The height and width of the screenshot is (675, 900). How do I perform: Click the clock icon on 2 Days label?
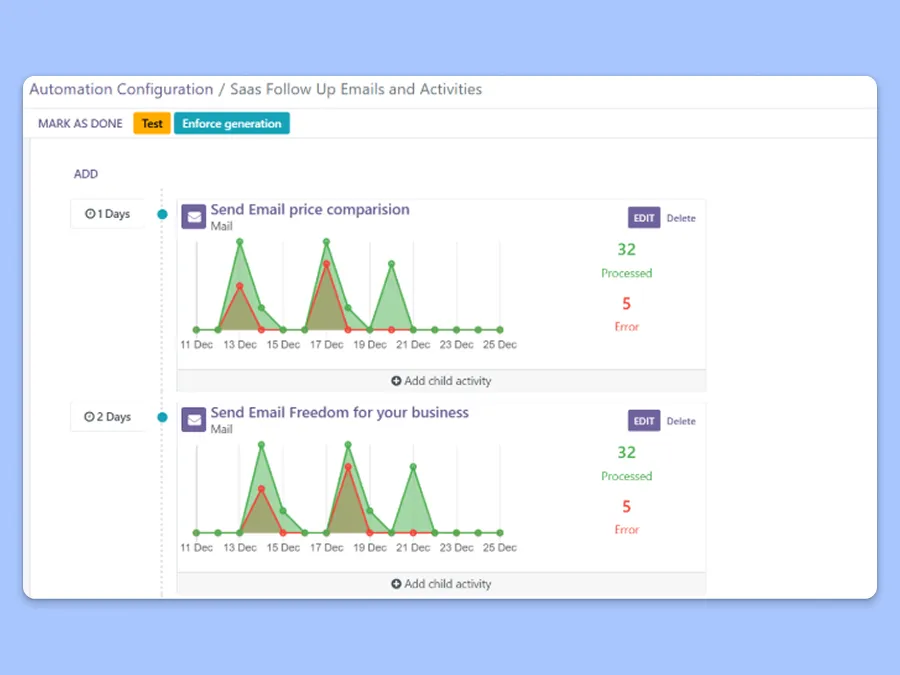[x=90, y=417]
